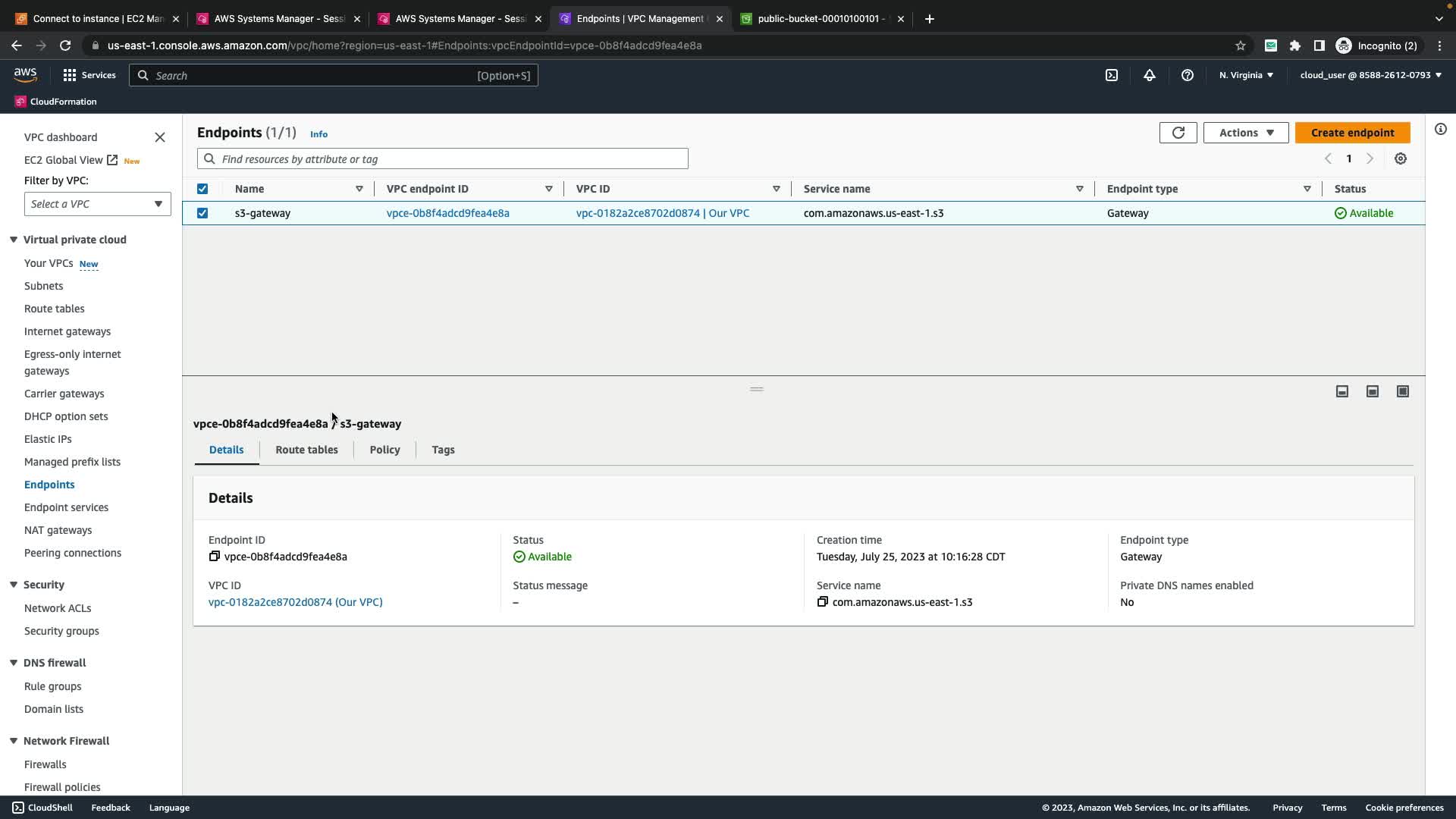This screenshot has width=1456, height=819.
Task: Collapse the Virtual private cloud section
Action: click(x=14, y=240)
